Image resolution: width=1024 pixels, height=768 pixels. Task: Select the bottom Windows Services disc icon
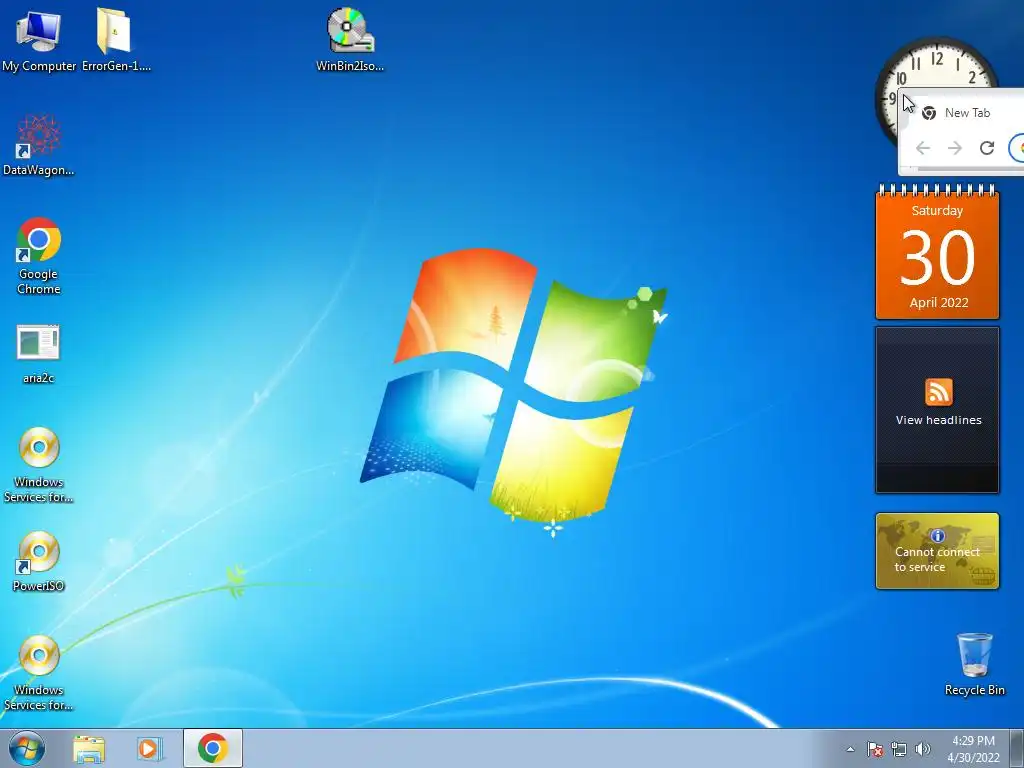coord(39,673)
